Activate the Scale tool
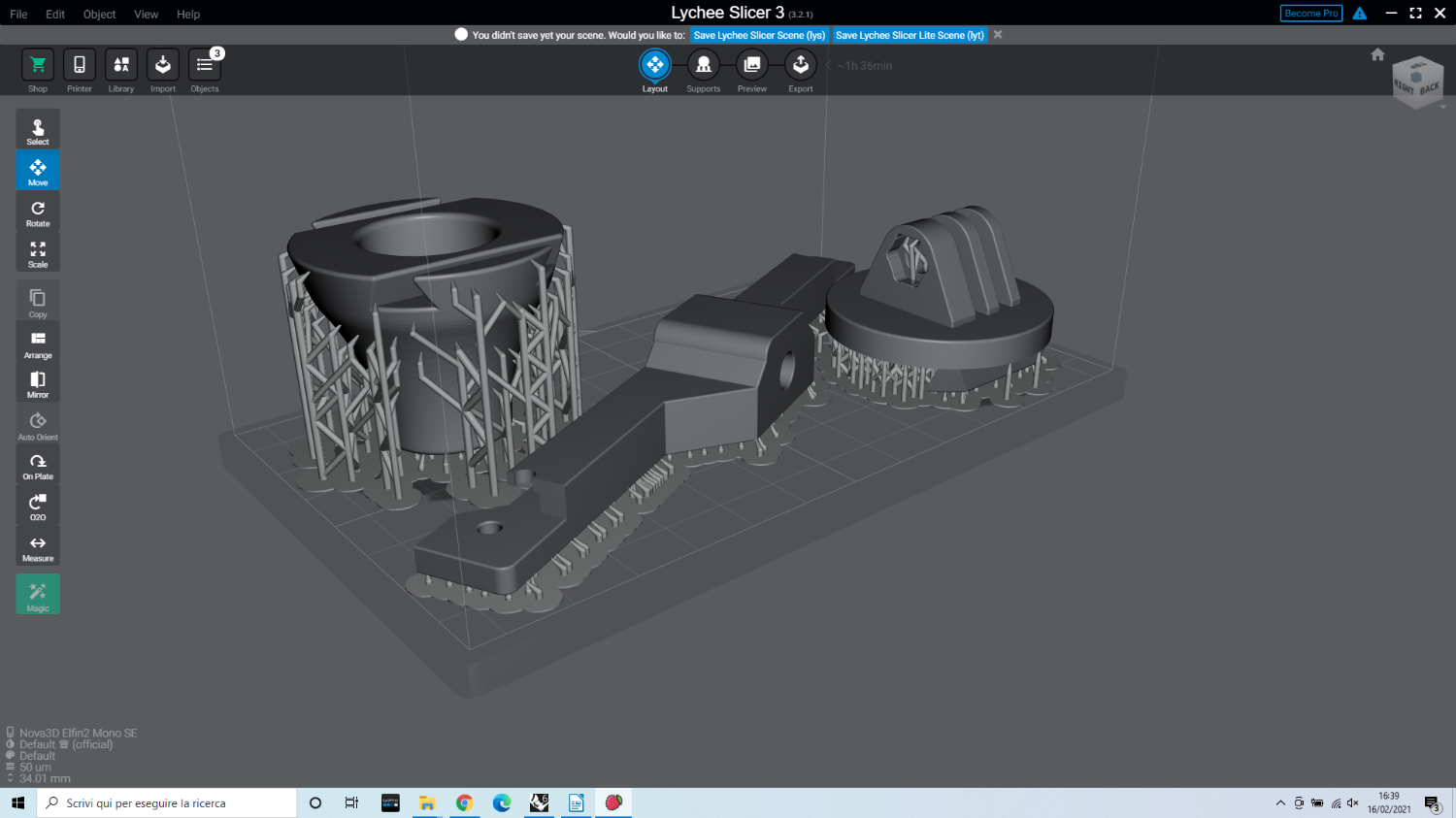The image size is (1456, 818). pyautogui.click(x=38, y=253)
